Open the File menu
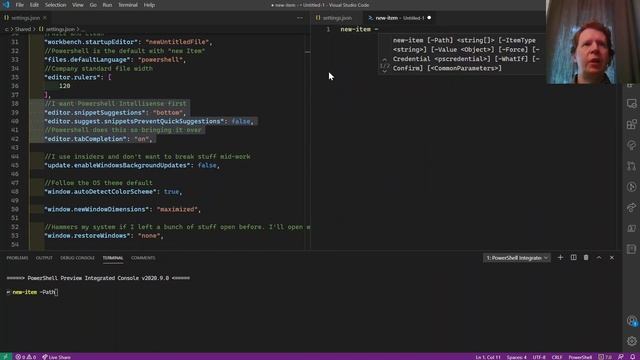 (x=20, y=5)
